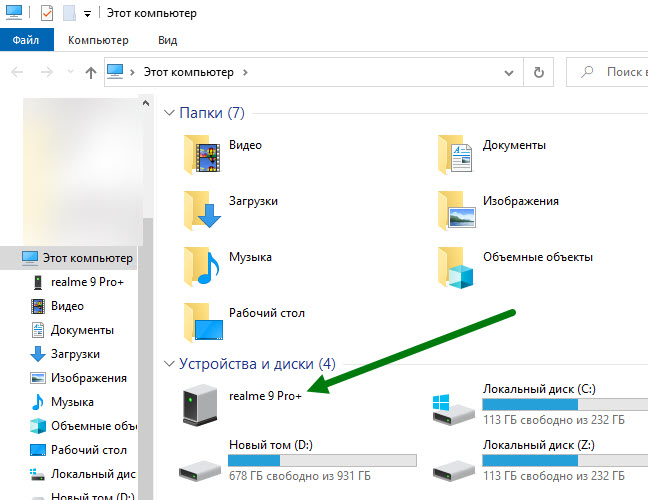
Task: Switch to the Компьютер ribbon tab
Action: tap(98, 40)
